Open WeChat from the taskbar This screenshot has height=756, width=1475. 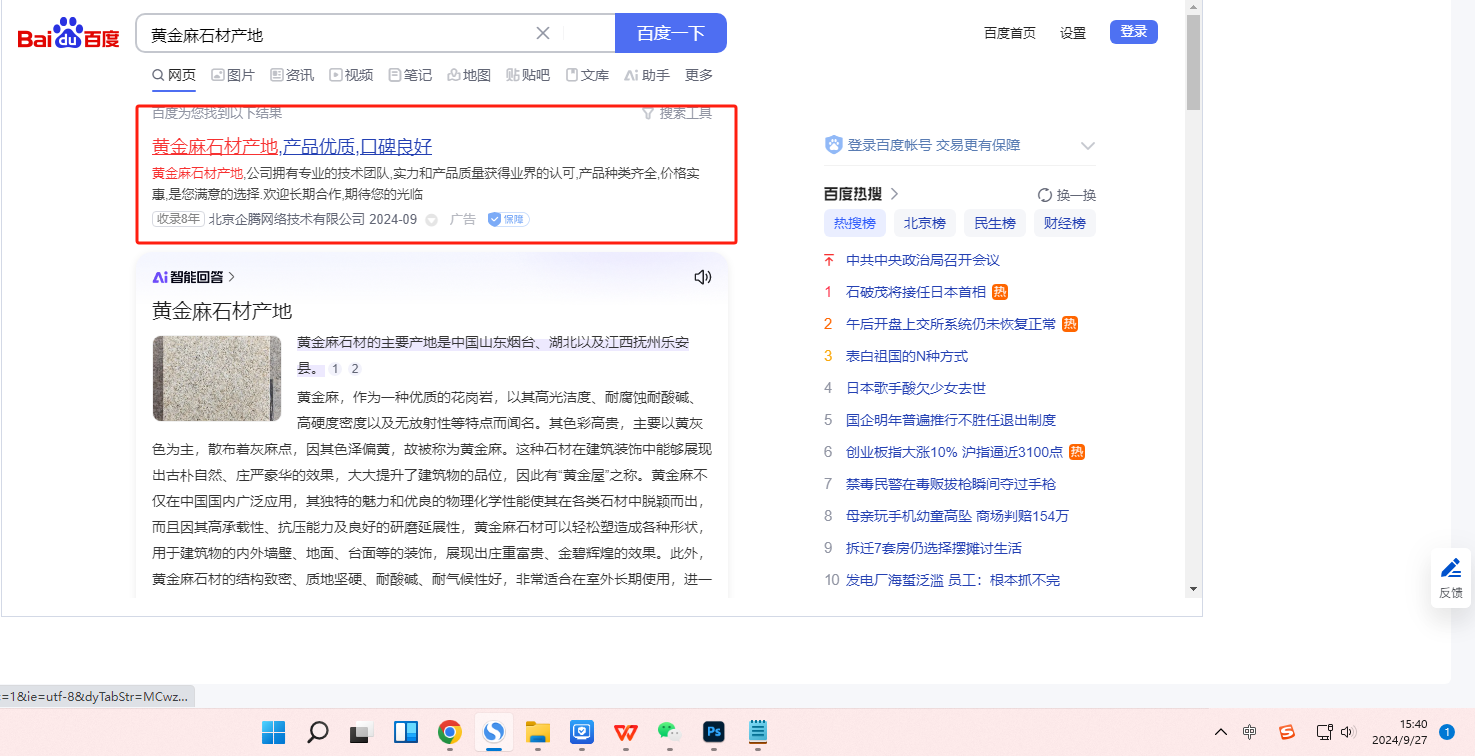click(x=668, y=732)
